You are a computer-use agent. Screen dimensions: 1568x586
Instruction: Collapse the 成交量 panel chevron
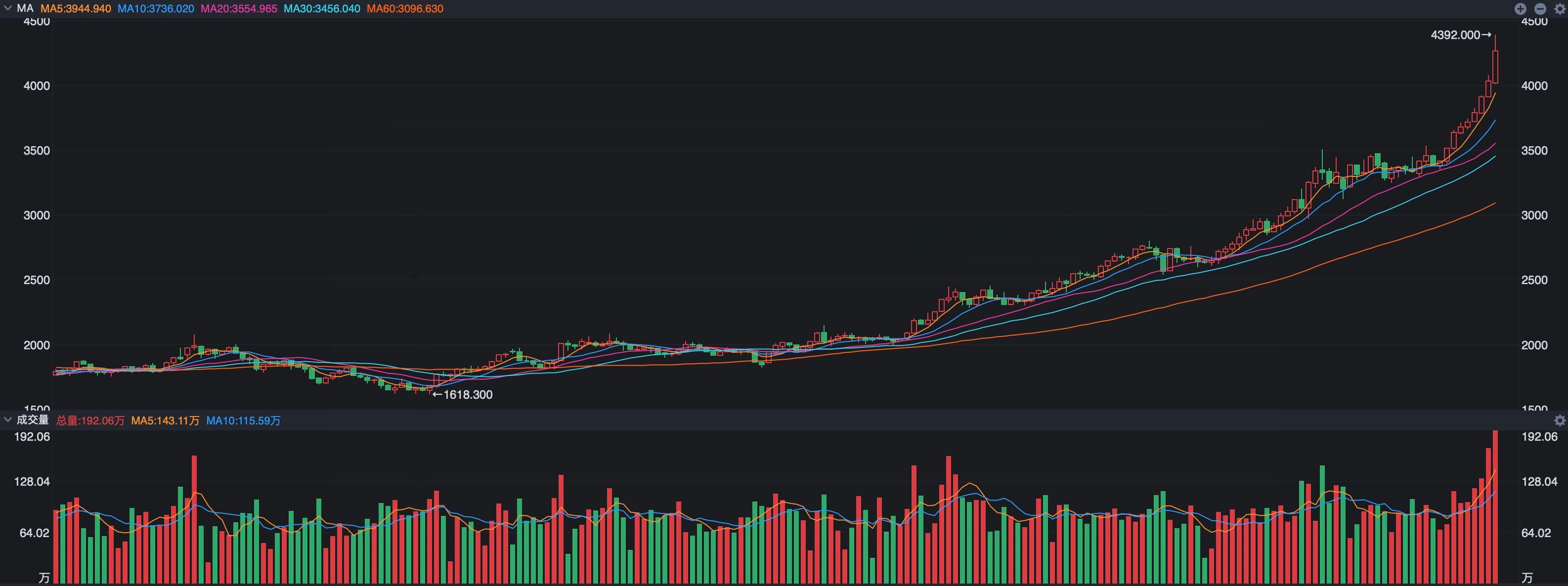[7, 420]
